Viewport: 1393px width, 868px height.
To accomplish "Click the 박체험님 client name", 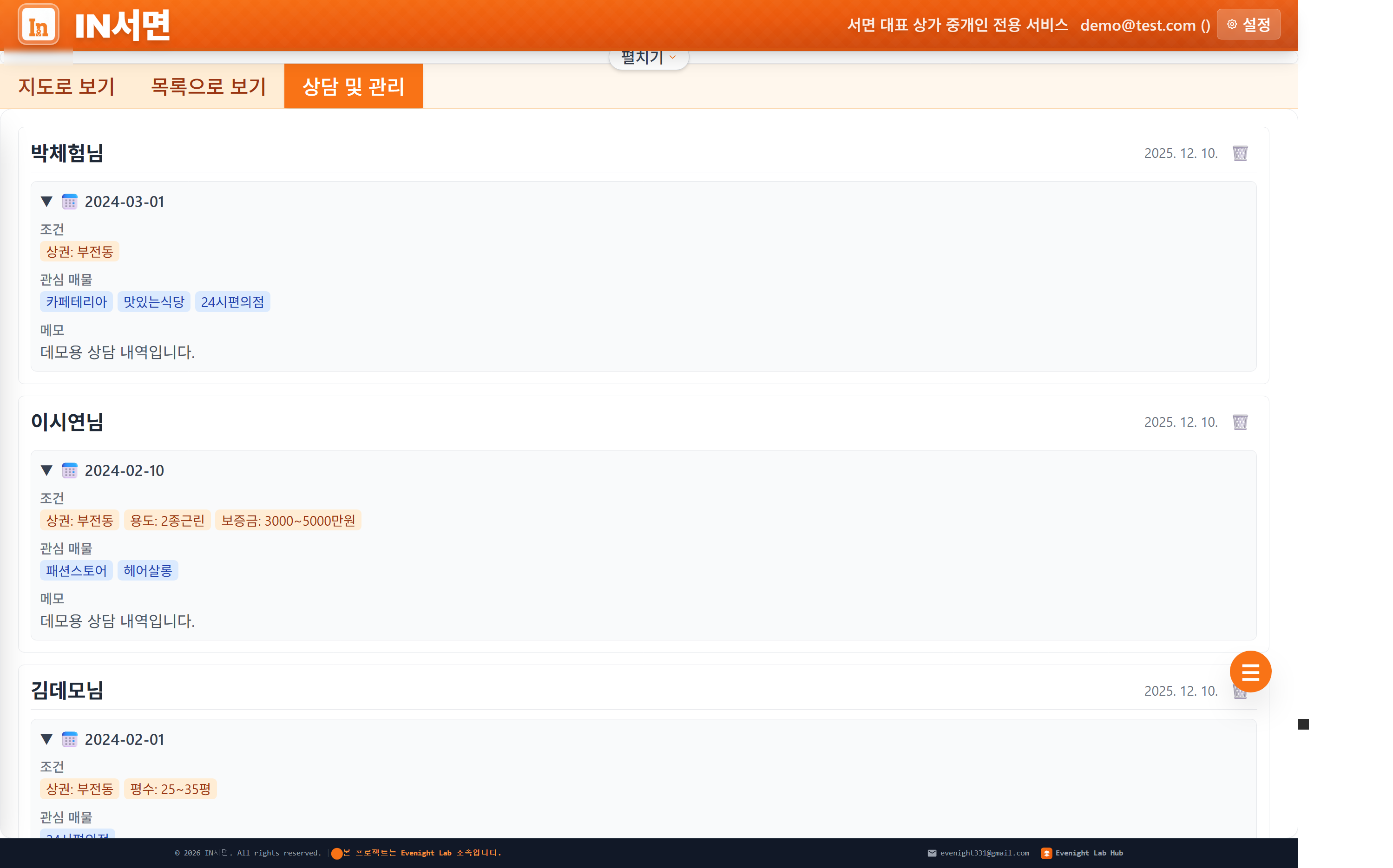I will click(67, 153).
